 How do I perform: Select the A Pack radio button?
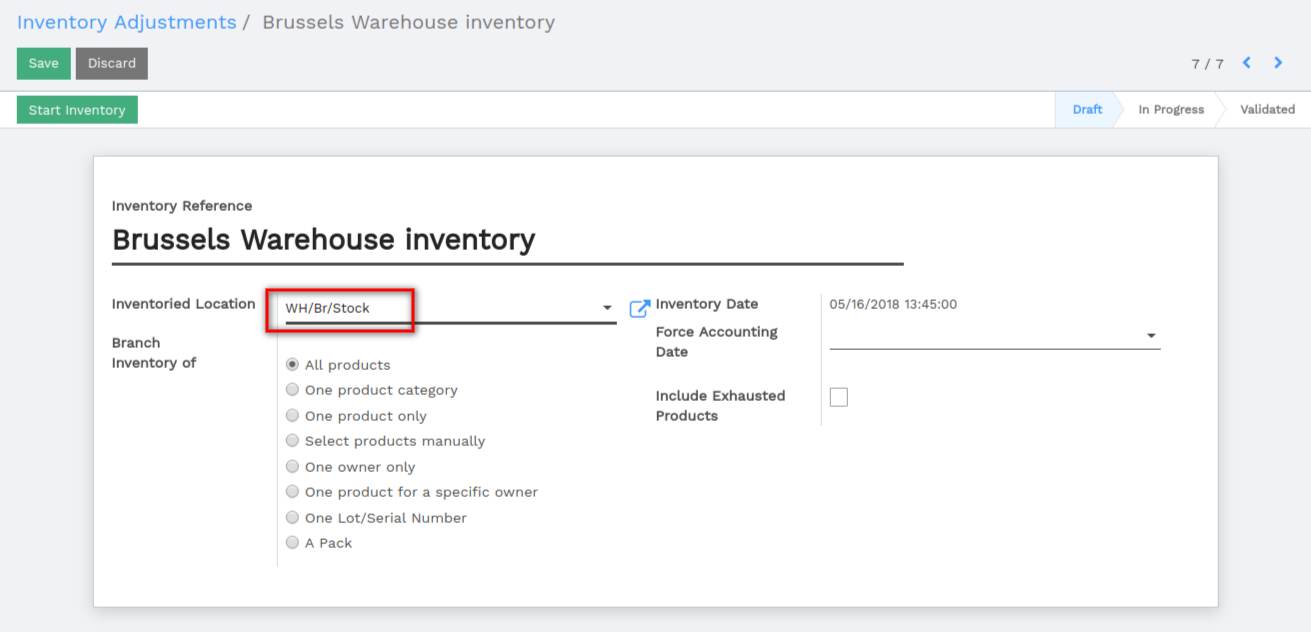pos(292,543)
